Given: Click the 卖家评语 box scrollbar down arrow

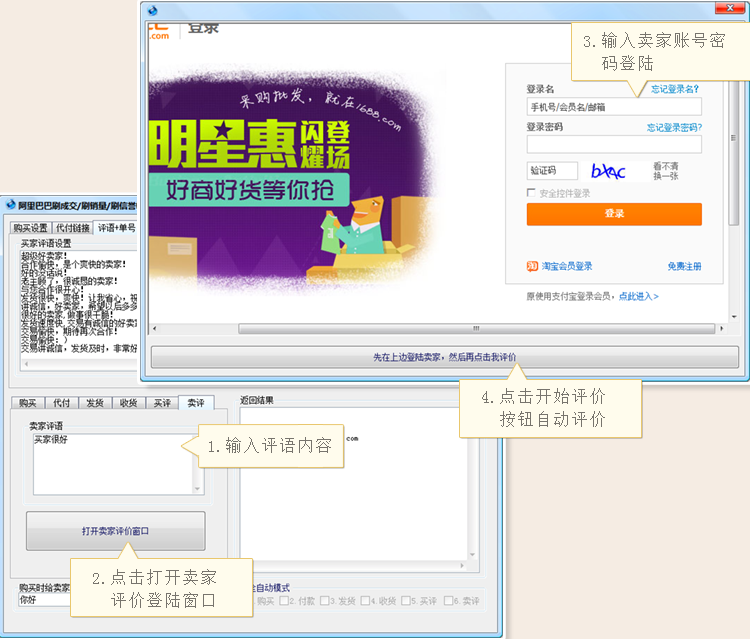Looking at the screenshot, I should coord(197,489).
